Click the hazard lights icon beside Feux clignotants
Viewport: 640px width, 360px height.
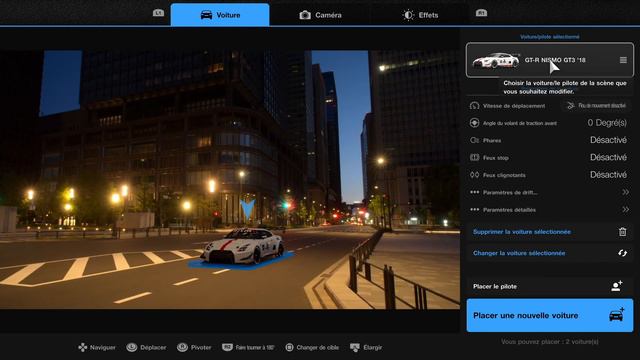click(474, 175)
